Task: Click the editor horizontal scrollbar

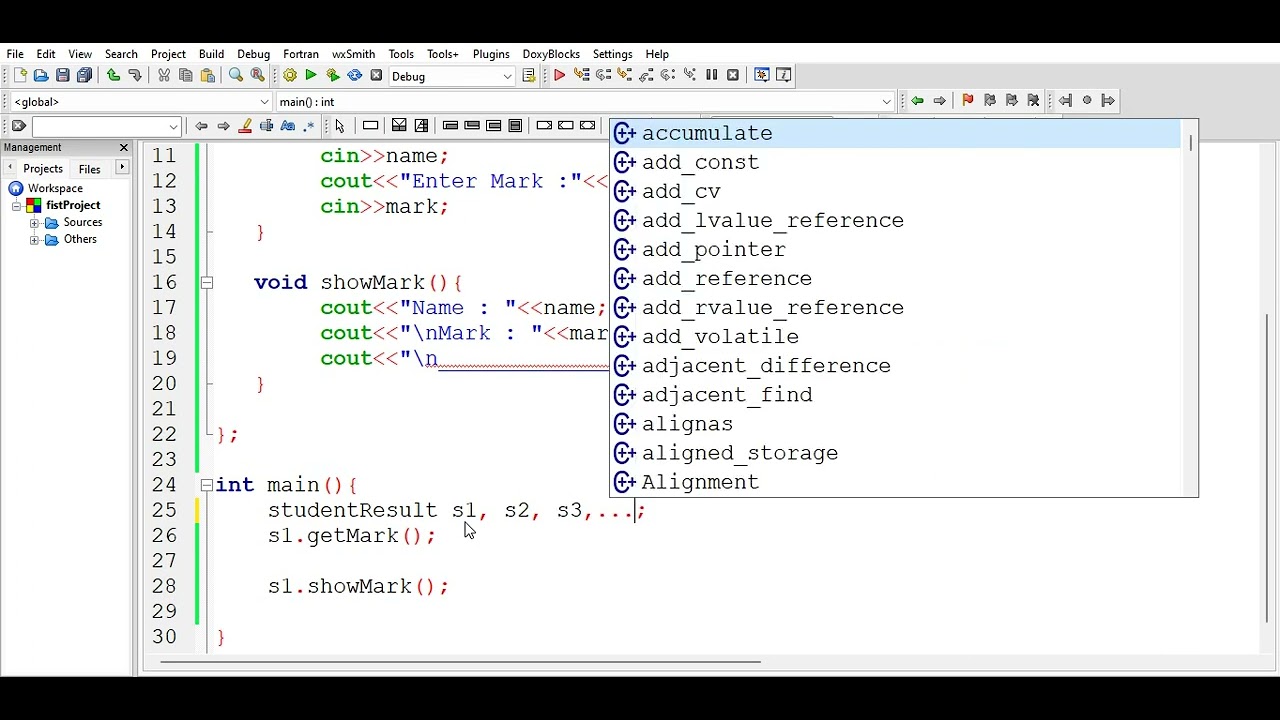Action: tap(460, 661)
